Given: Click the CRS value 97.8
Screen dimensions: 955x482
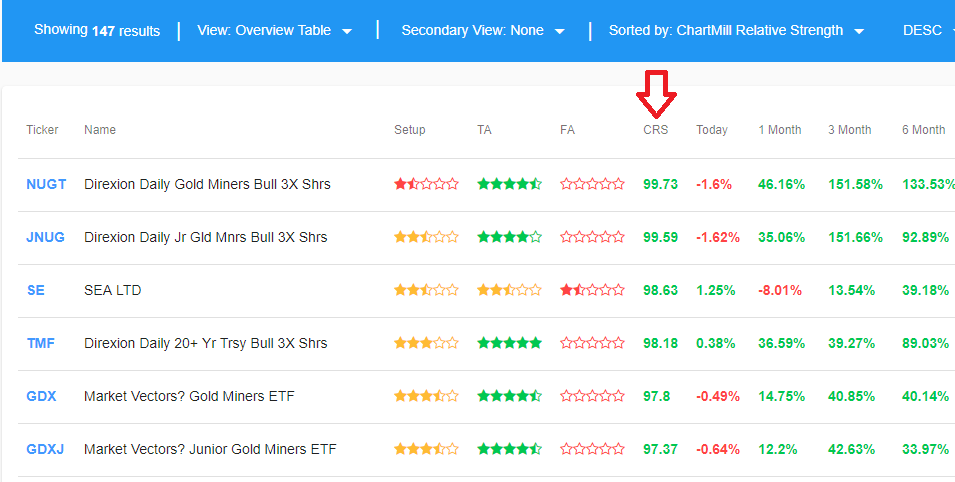Looking at the screenshot, I should pos(657,396).
